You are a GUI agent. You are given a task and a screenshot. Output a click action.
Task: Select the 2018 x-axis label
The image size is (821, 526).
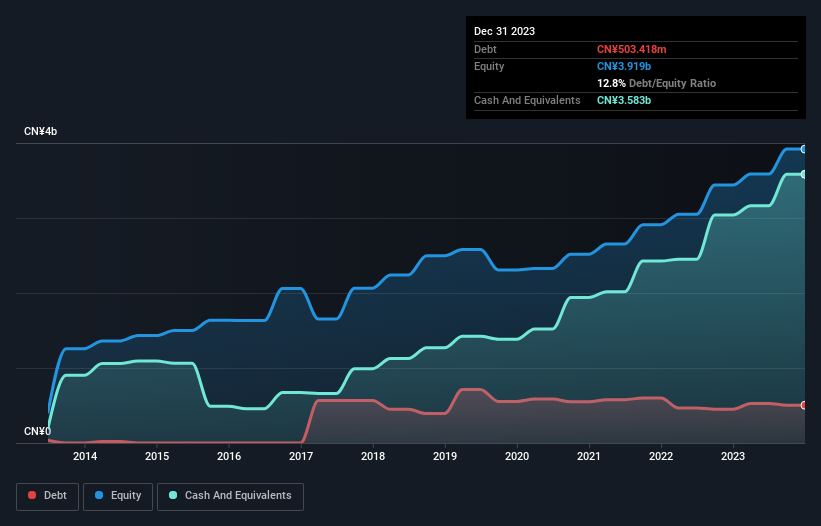point(373,456)
